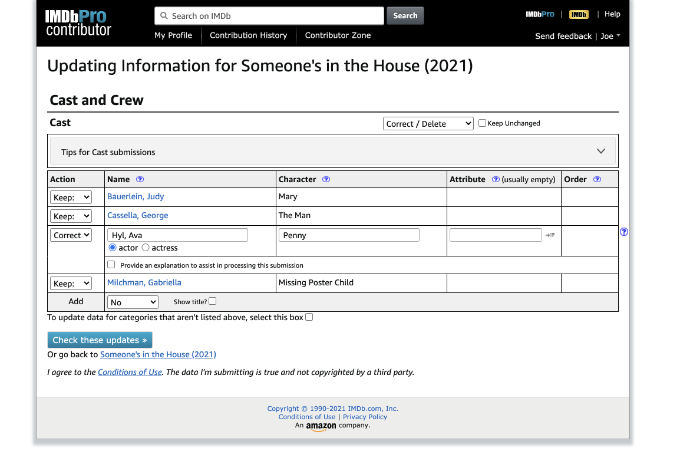Click the IMDbPro contributor logo

(x=79, y=23)
